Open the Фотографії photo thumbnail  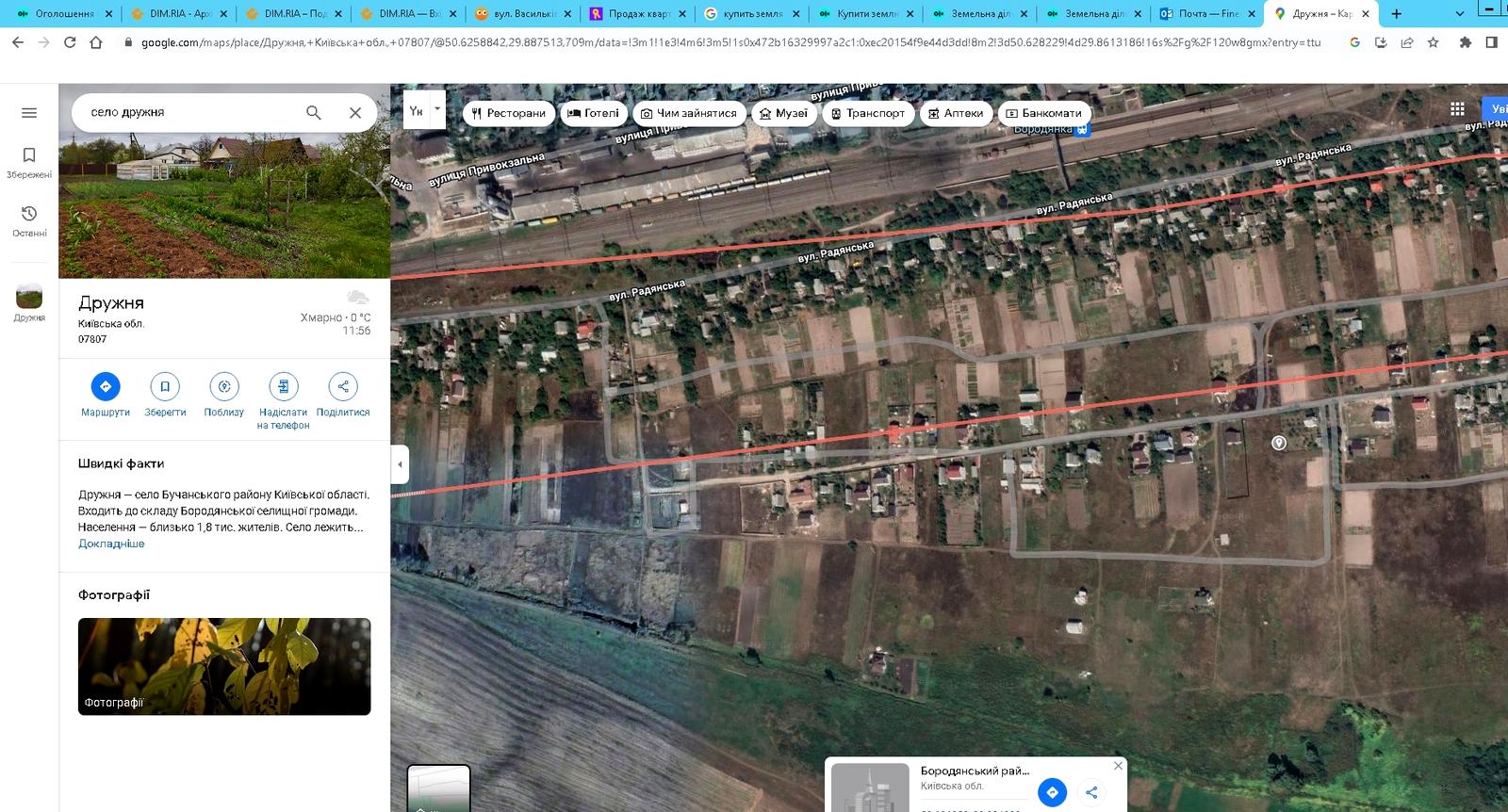[x=224, y=666]
